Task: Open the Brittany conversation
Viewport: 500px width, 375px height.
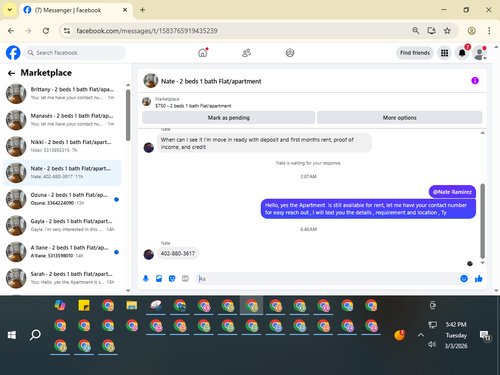Action: click(x=62, y=93)
